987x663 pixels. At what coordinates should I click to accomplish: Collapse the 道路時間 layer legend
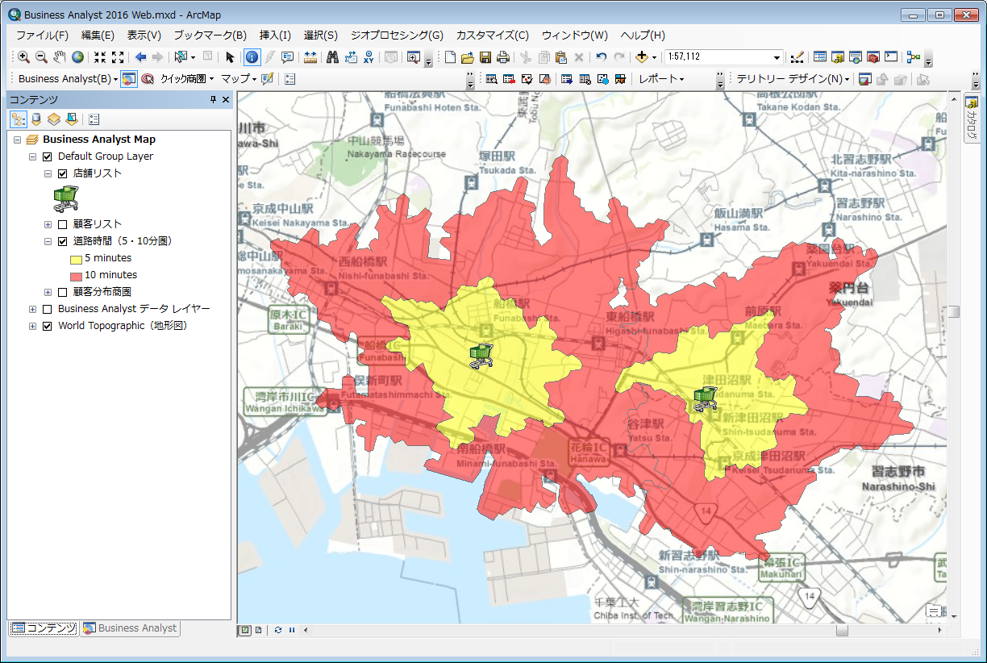click(x=48, y=241)
